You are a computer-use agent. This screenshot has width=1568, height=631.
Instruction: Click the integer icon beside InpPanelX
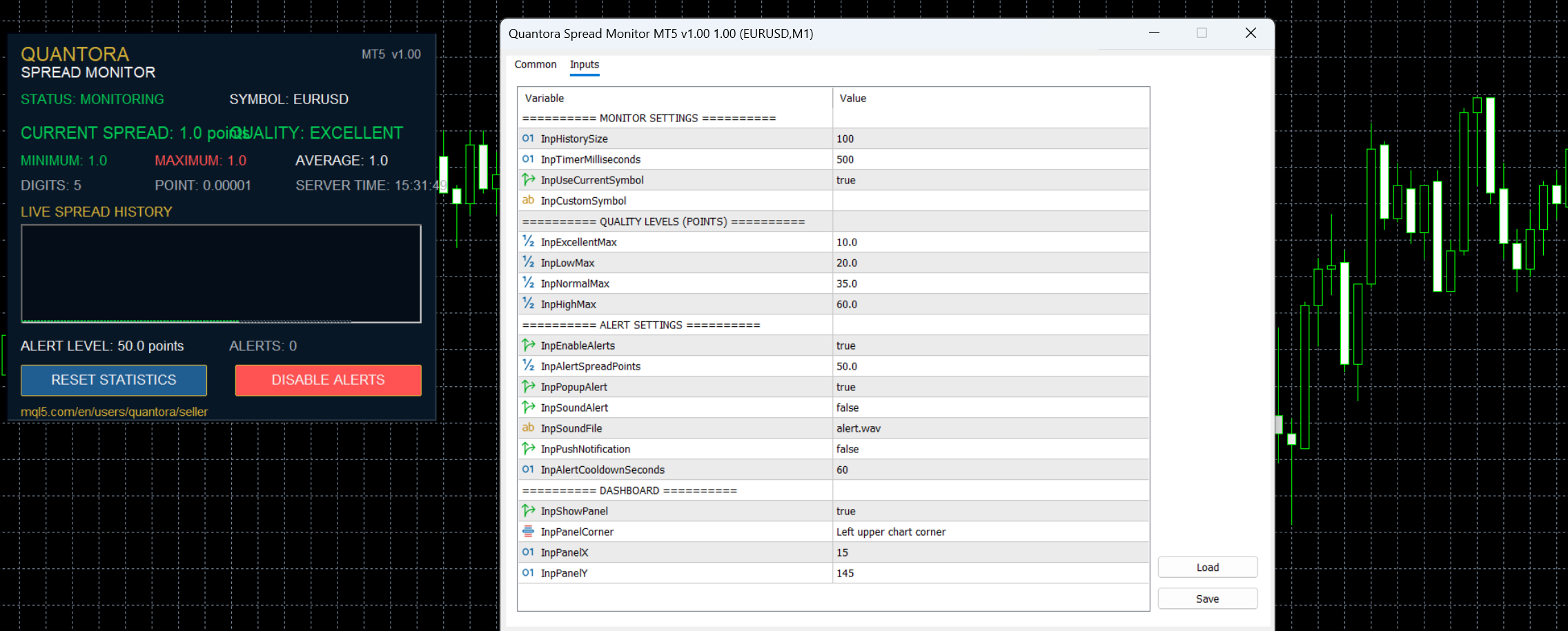528,552
